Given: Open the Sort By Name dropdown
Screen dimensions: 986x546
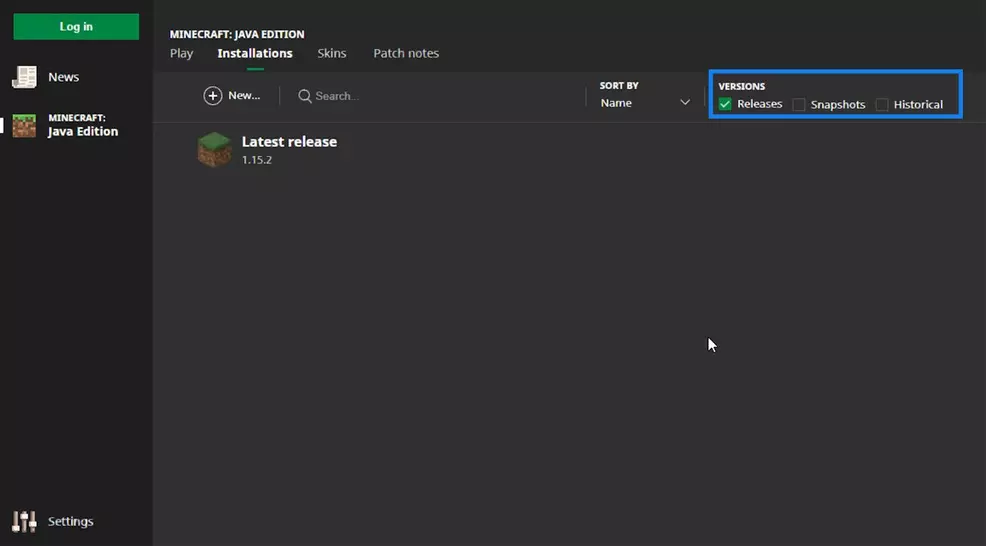Looking at the screenshot, I should point(645,103).
